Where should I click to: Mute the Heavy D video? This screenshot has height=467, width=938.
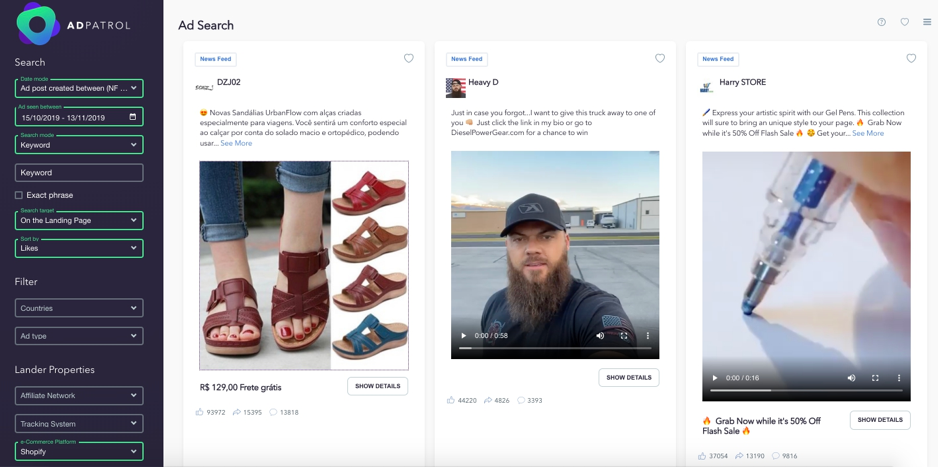pos(600,336)
